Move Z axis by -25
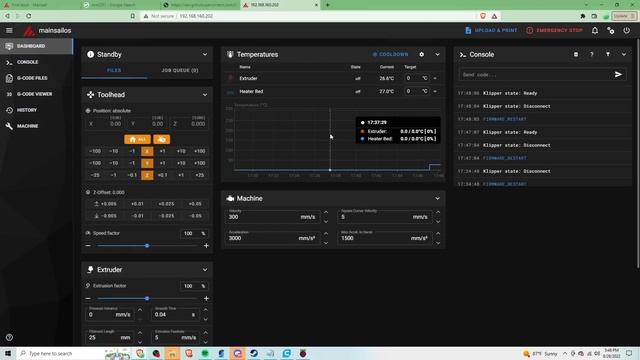Image resolution: width=640 pixels, height=360 pixels. (95, 175)
